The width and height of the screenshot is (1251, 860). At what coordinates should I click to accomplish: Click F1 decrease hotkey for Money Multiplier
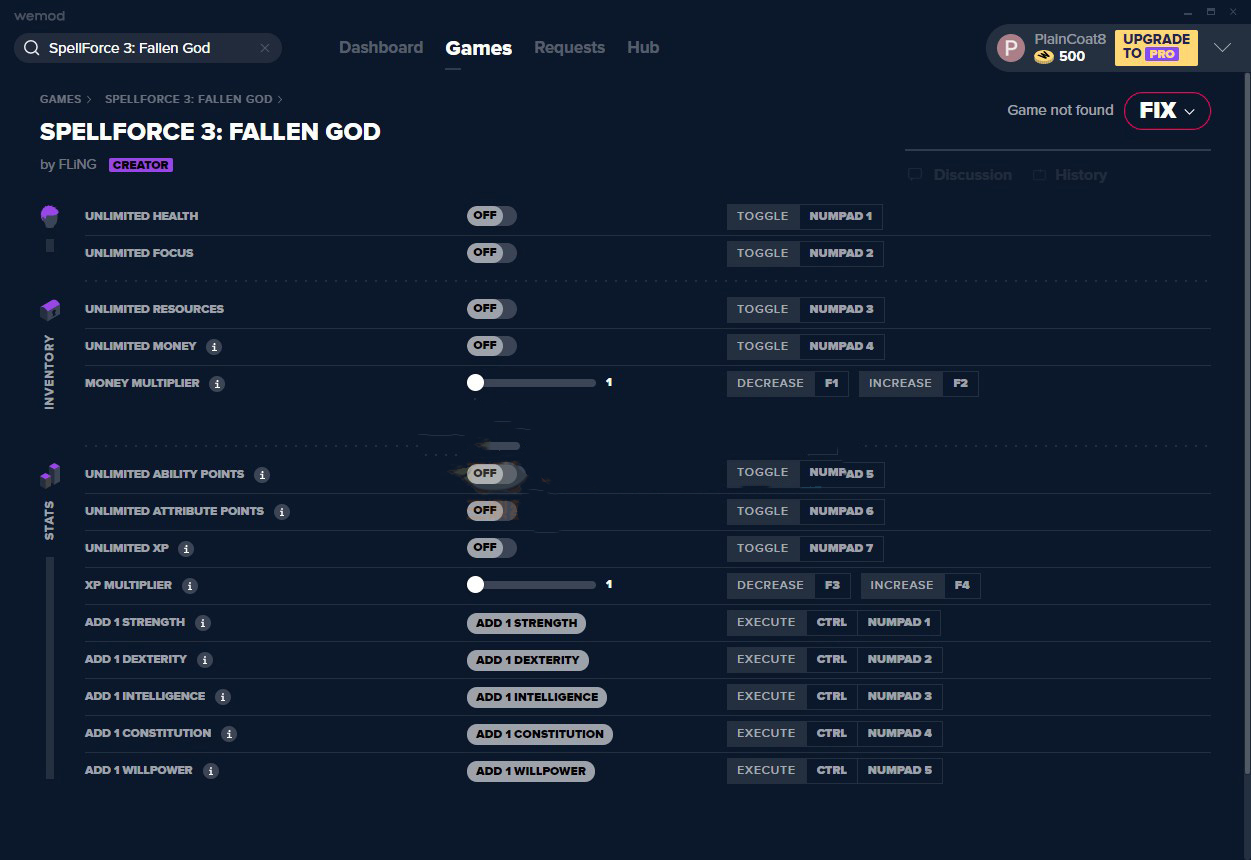(831, 383)
